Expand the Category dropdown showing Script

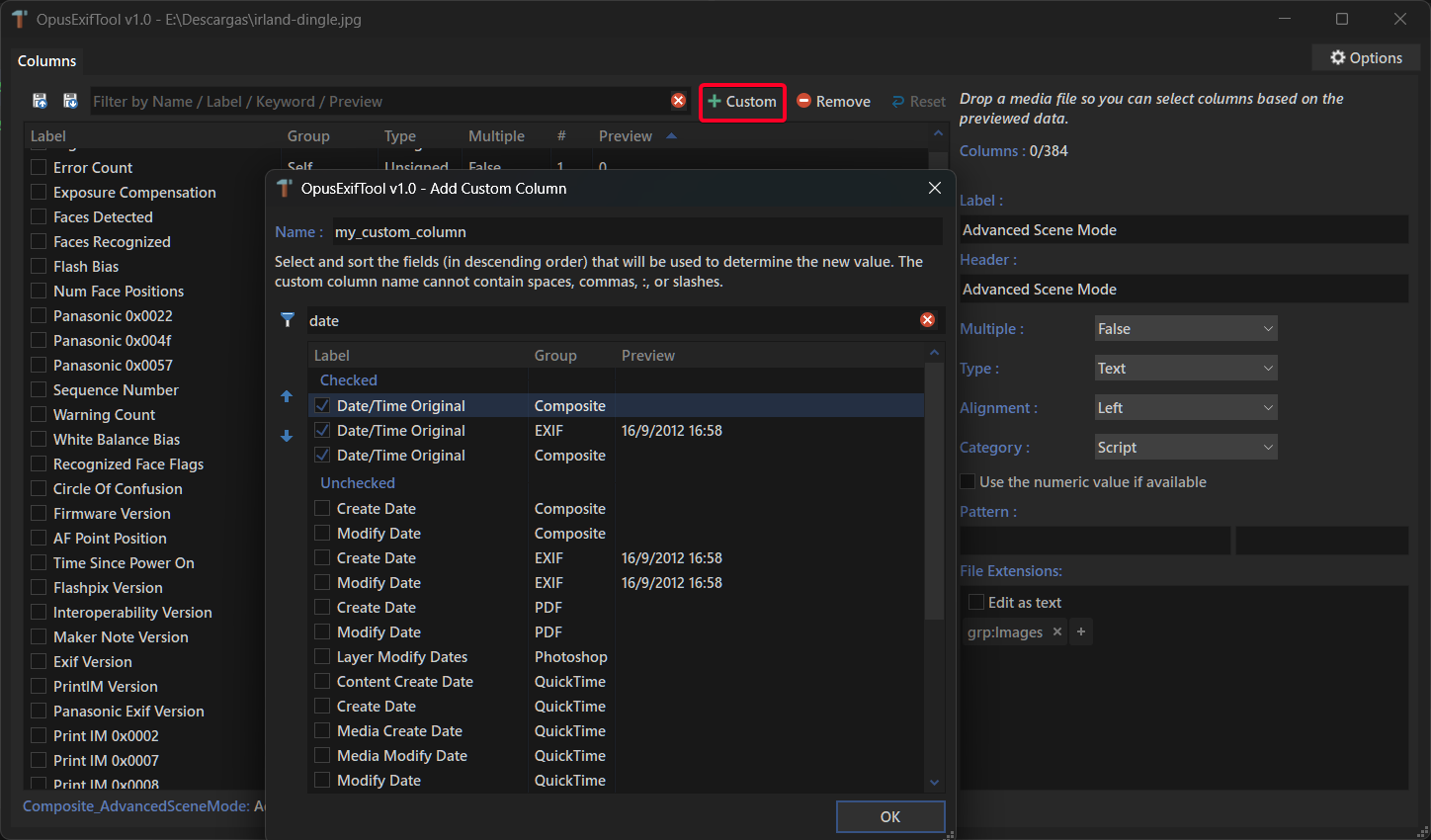tap(1185, 447)
